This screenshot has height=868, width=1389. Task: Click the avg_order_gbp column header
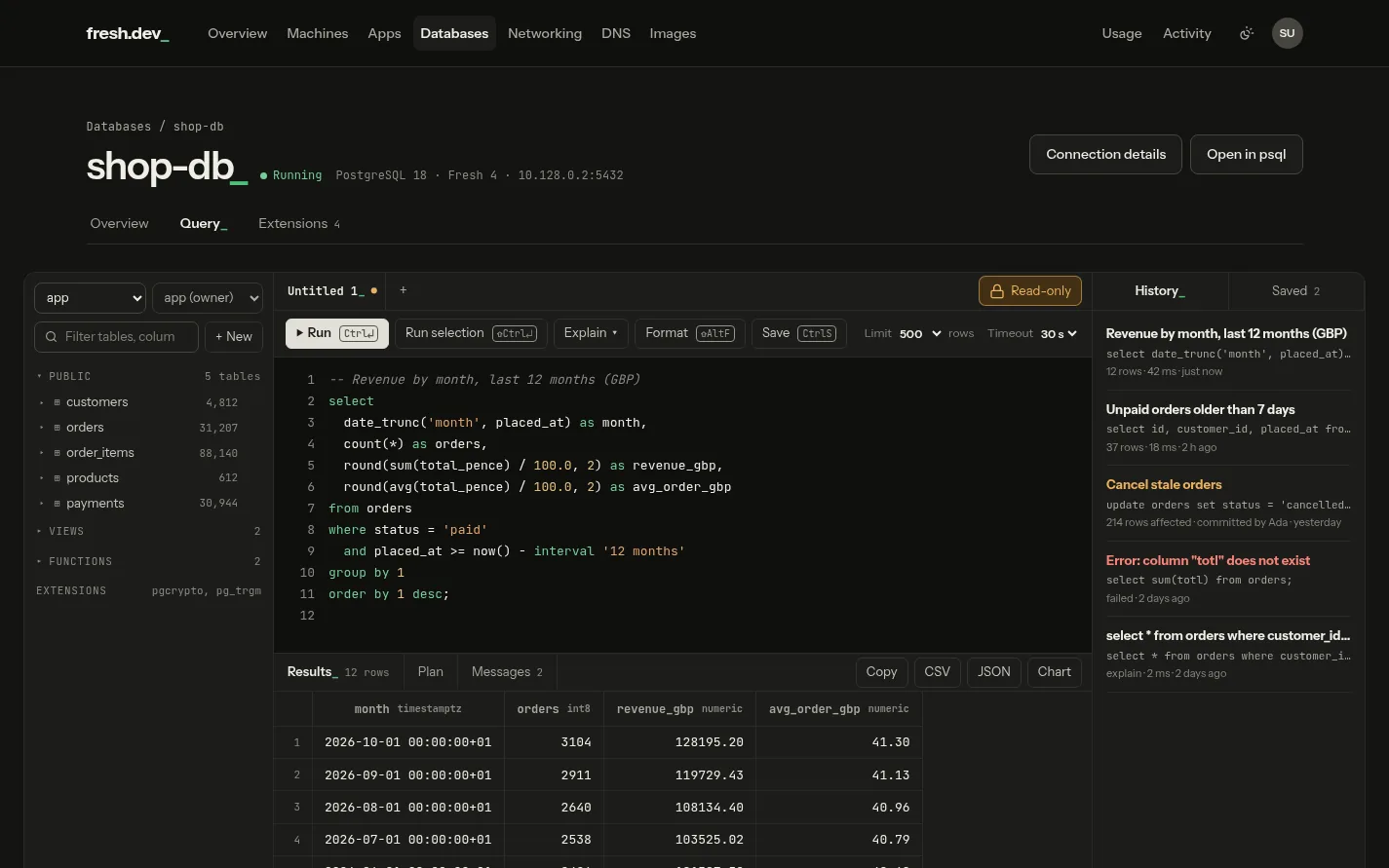(x=838, y=709)
